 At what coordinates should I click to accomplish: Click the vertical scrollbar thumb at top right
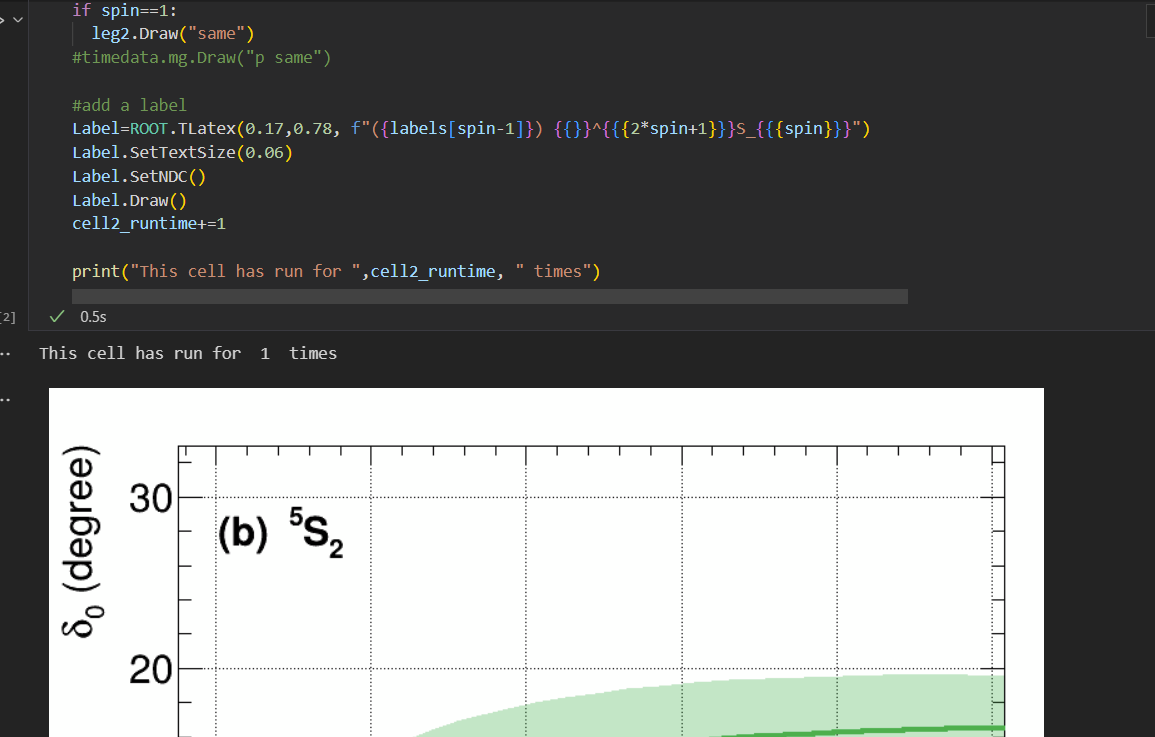(1150, 19)
